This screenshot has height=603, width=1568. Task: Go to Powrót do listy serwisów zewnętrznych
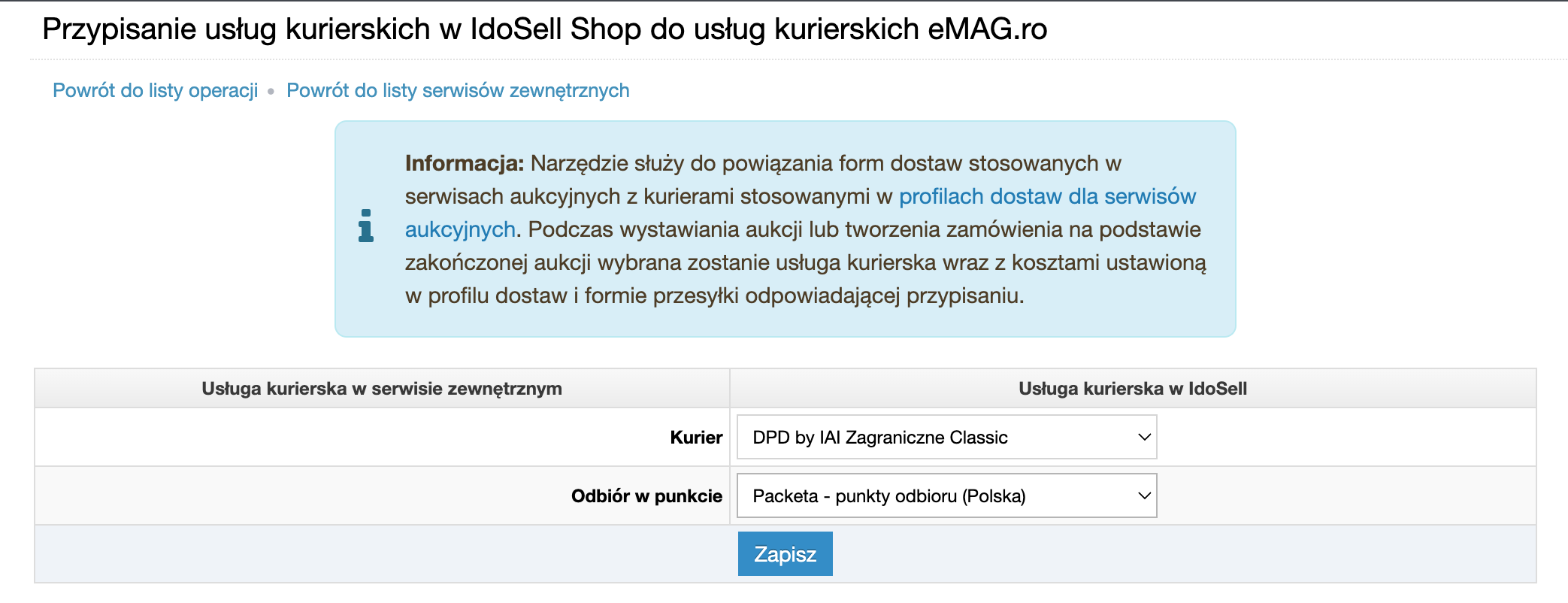pos(458,90)
